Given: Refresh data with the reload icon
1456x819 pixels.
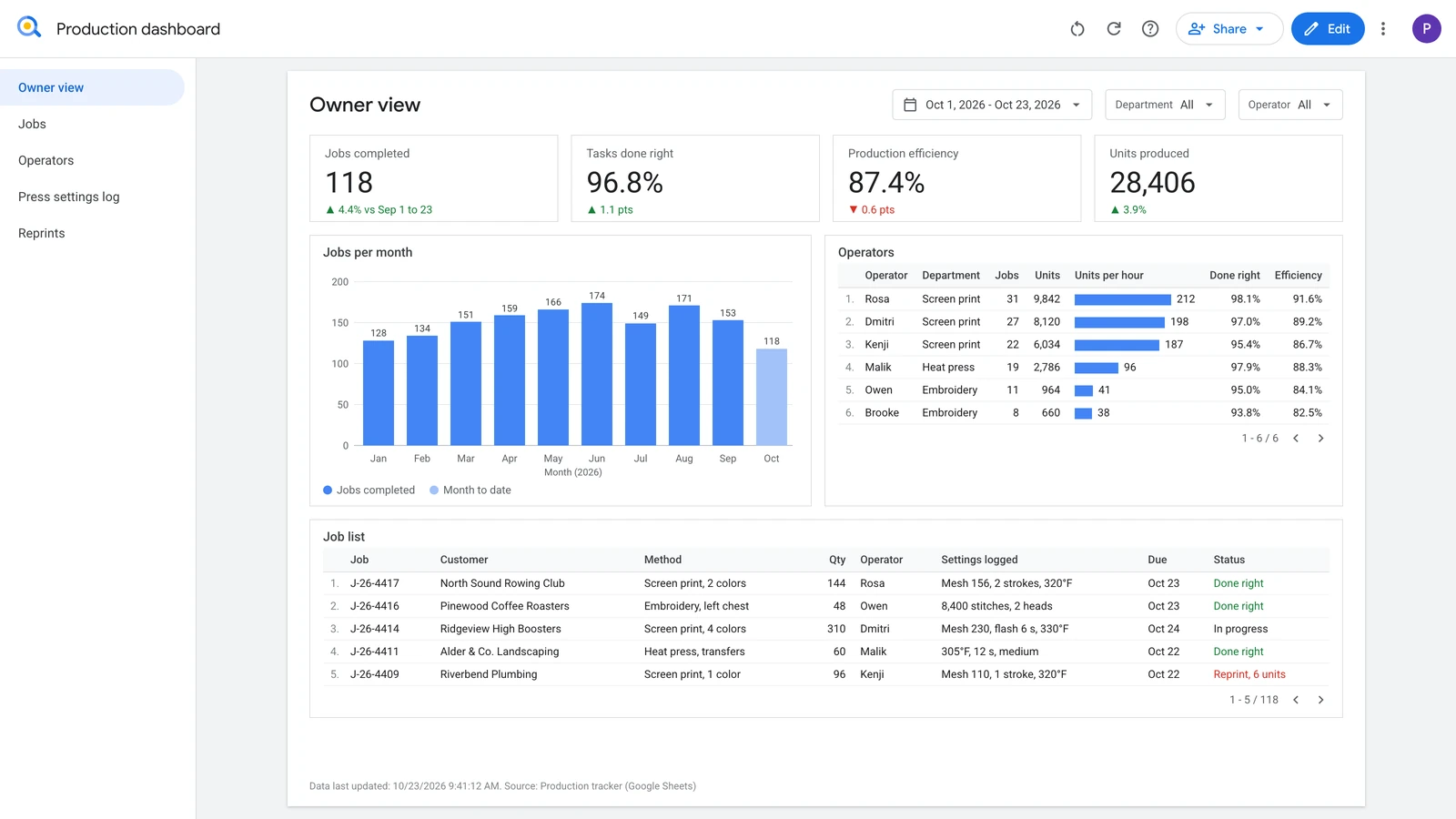Looking at the screenshot, I should [x=1114, y=29].
